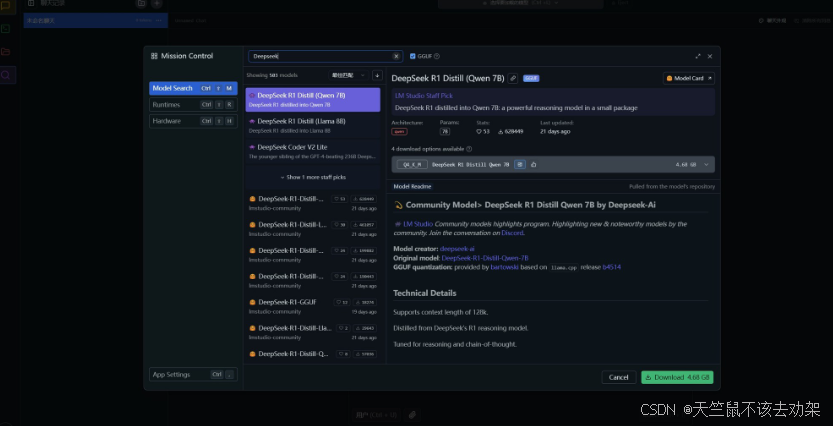This screenshot has width=833, height=426.
Task: Click the blue icon beside DeepSeek R1 Distill Qwen 7B file
Action: [x=520, y=165]
